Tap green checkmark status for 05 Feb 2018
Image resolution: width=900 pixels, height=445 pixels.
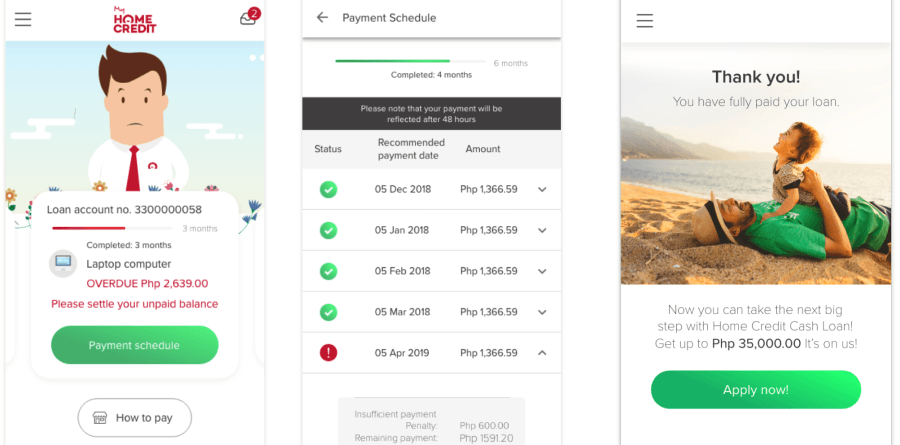(328, 271)
